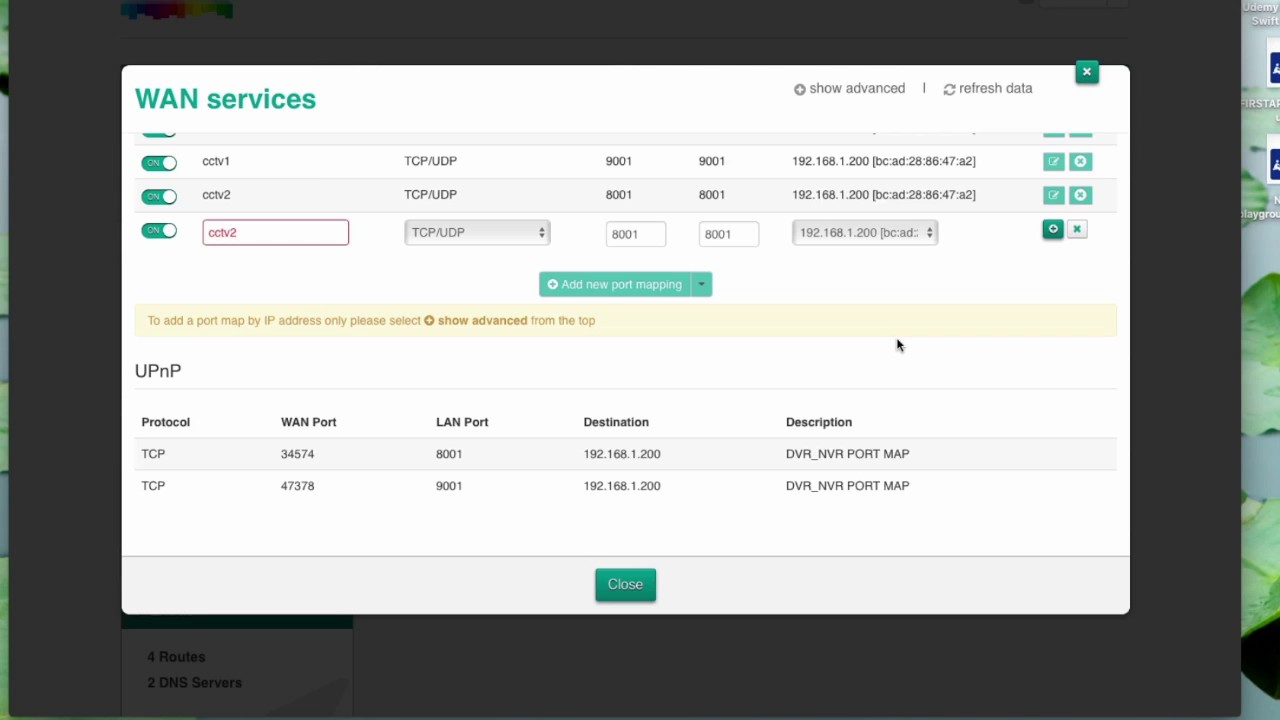
Task: Click the second 8001 LAN port input
Action: coord(728,234)
